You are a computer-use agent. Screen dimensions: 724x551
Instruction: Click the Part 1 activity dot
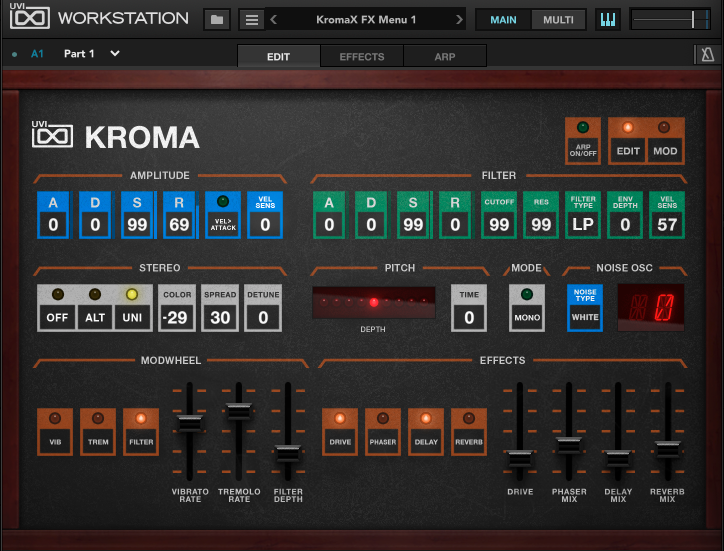click(15, 54)
